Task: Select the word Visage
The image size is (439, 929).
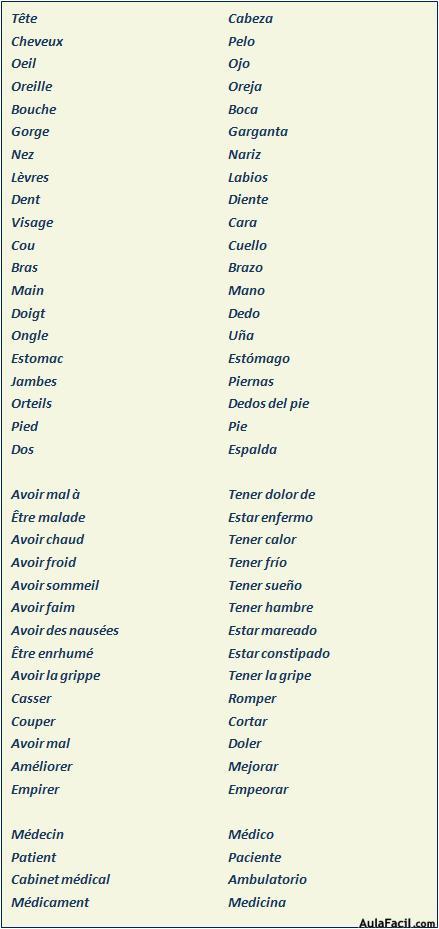Action: coord(32,223)
